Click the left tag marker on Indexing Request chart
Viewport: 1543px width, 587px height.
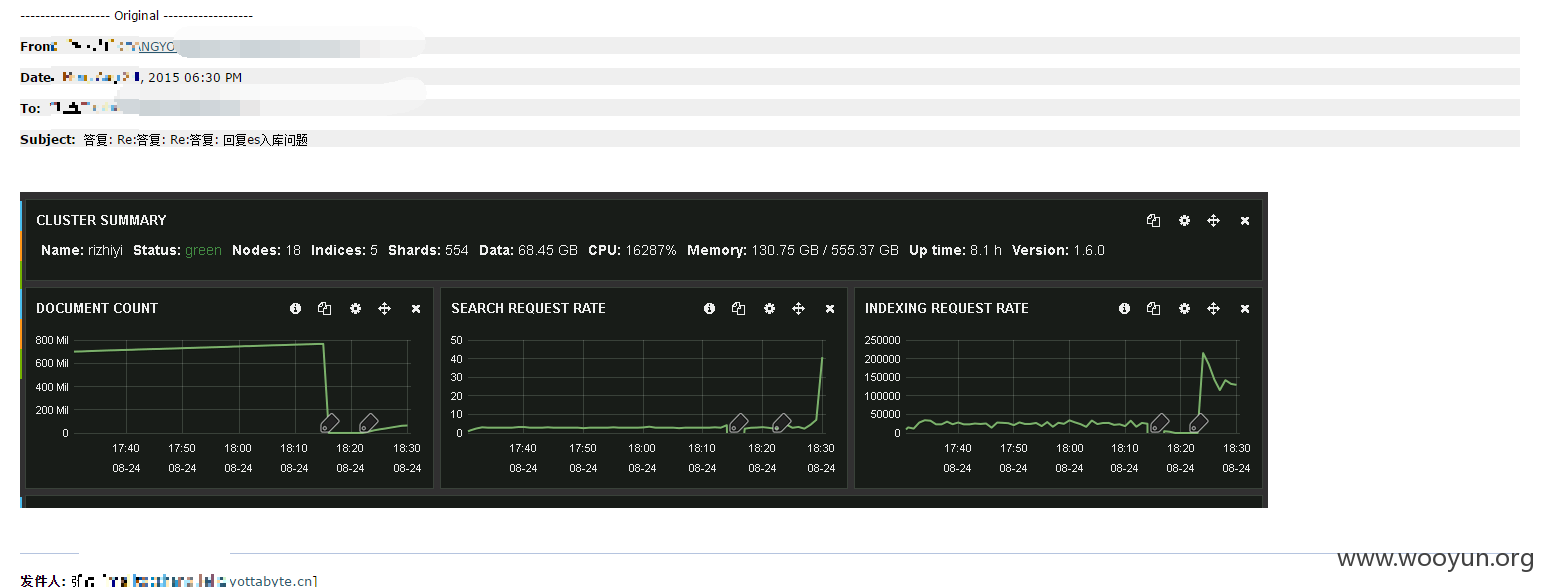coord(1159,423)
